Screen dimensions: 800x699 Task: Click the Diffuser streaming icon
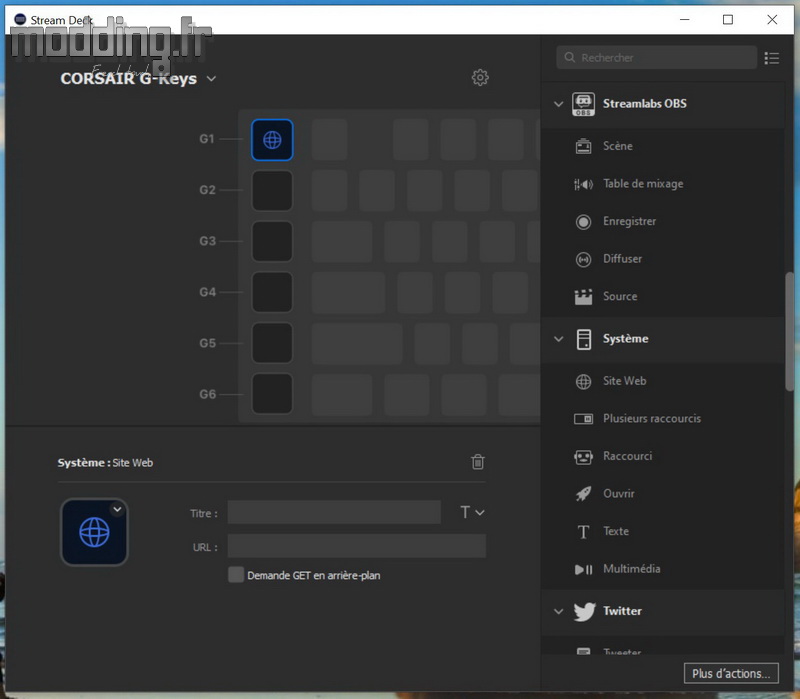(583, 259)
